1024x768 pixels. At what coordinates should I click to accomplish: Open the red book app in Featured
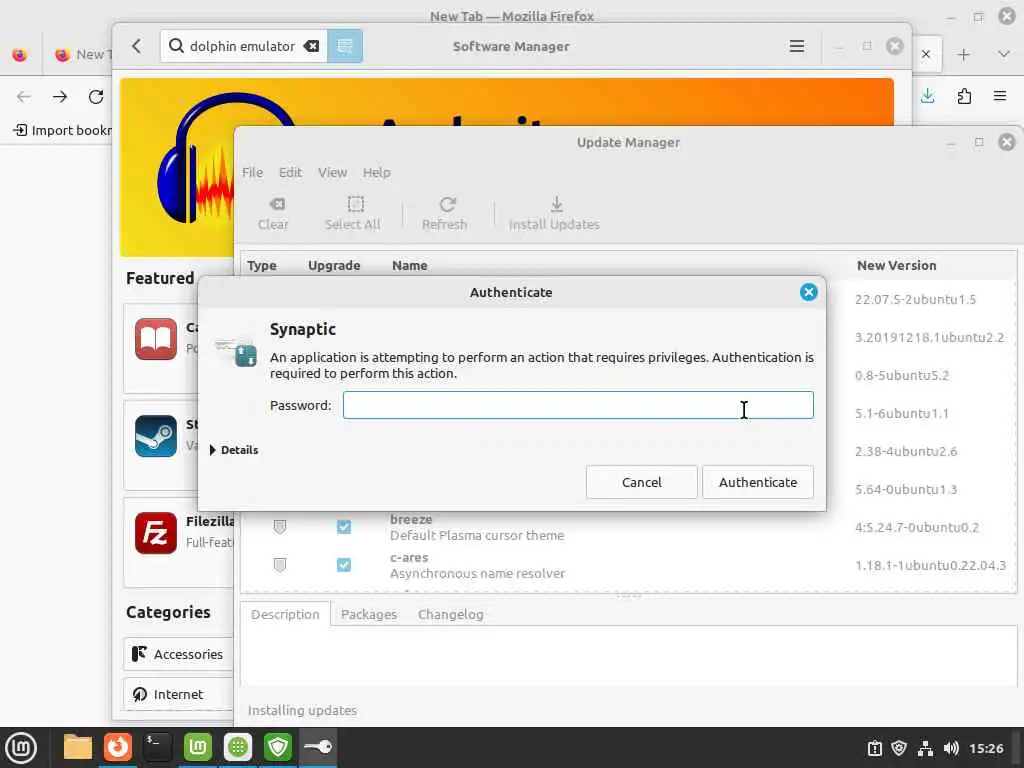tap(155, 339)
